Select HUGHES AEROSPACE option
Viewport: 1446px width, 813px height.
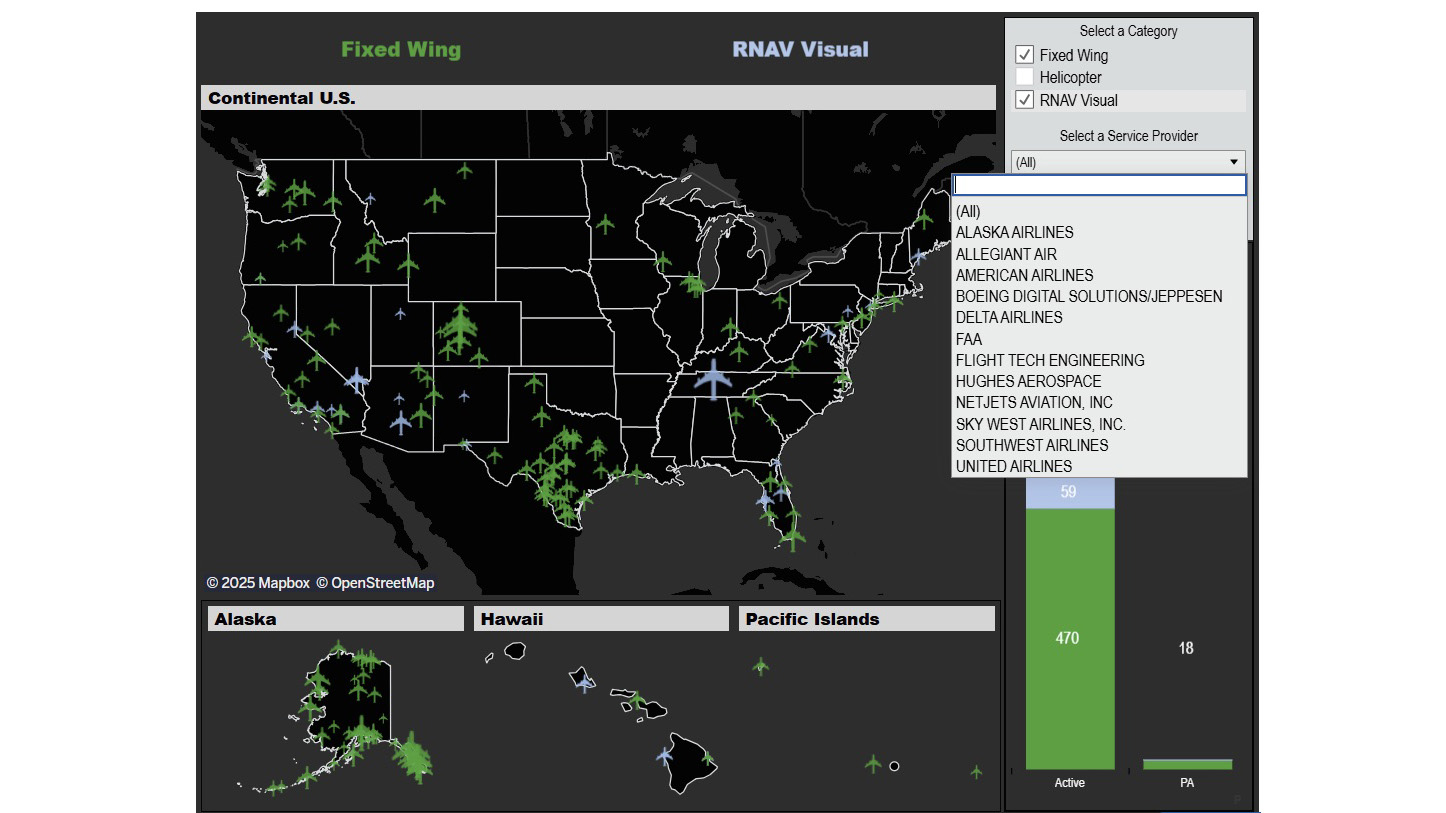[x=1099, y=381]
